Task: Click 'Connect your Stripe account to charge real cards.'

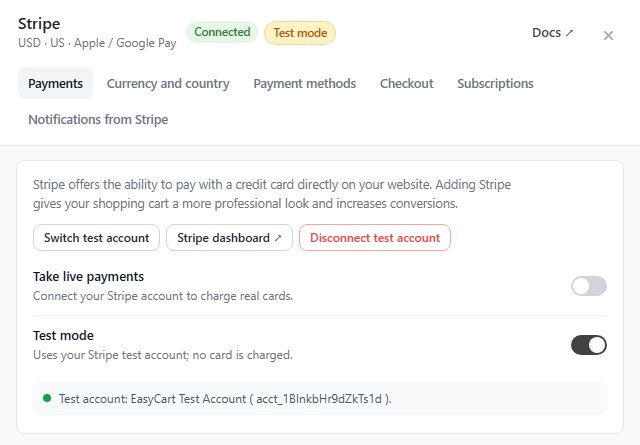Action: (x=163, y=296)
